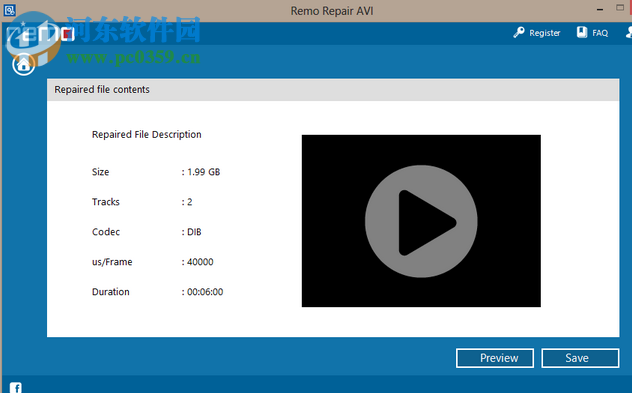Click the Size label

click(x=100, y=172)
